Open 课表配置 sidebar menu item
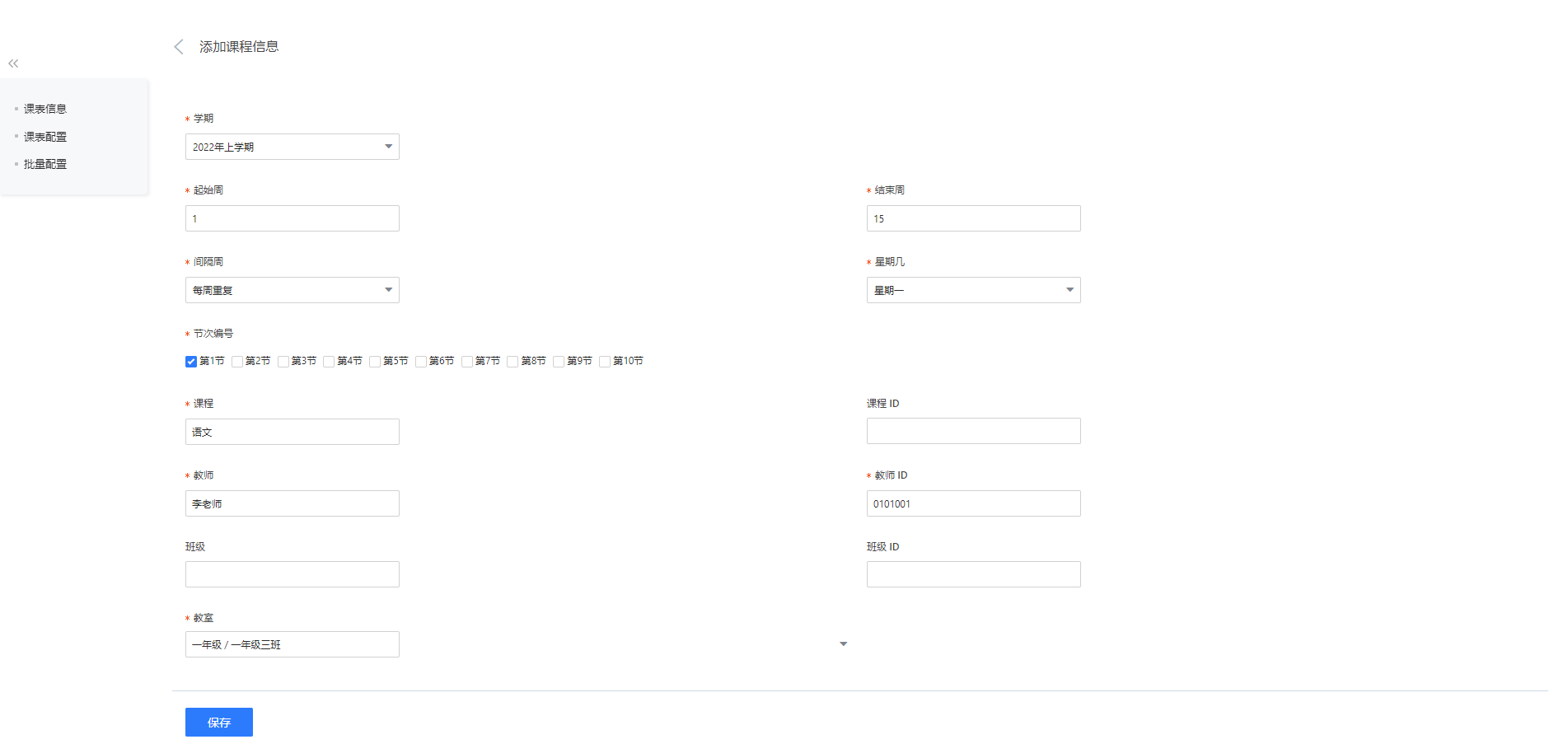 [45, 137]
